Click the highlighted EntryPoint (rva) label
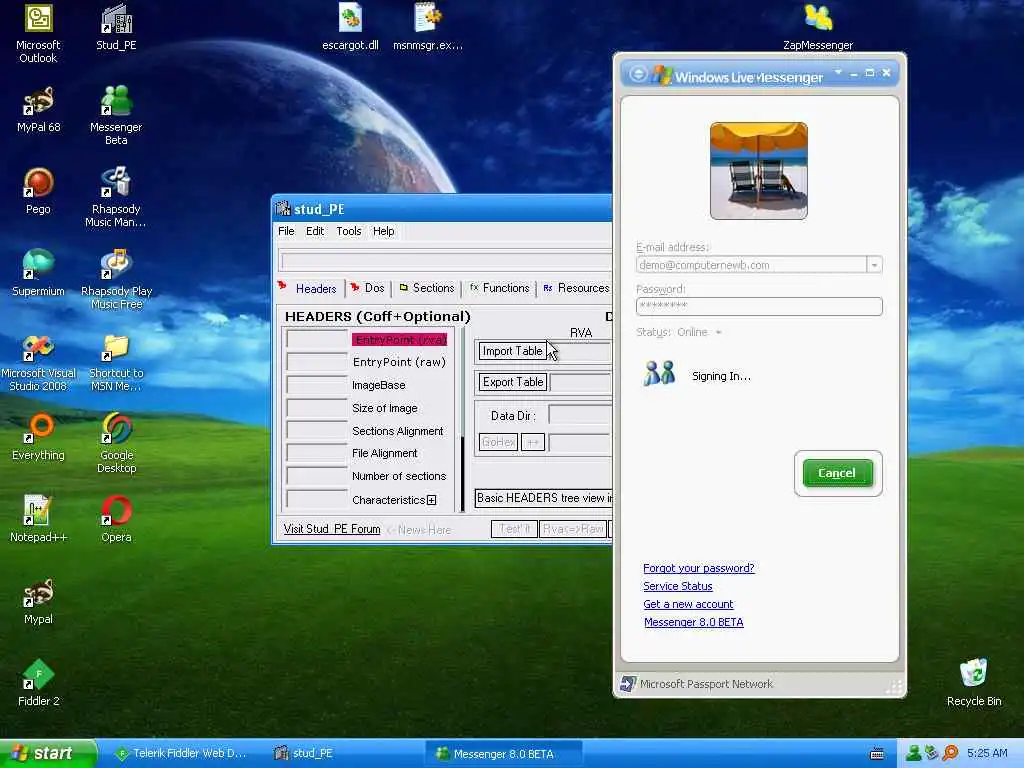 coord(400,340)
